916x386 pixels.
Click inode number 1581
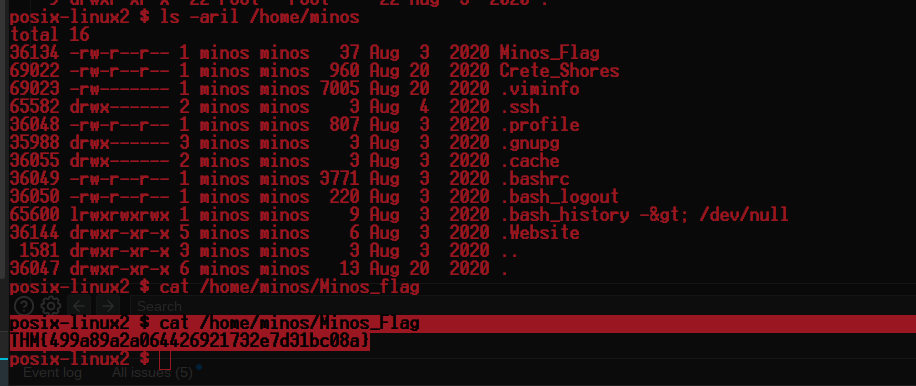click(x=40, y=252)
